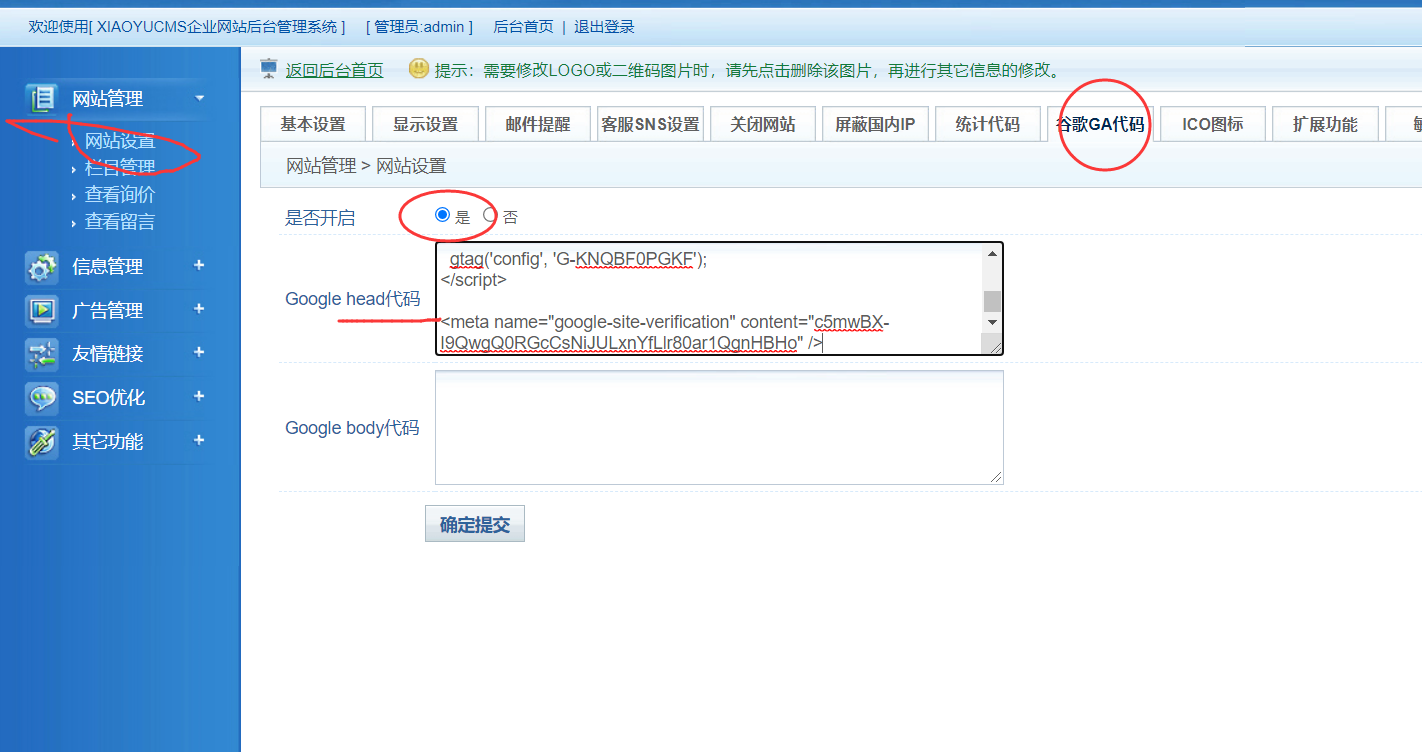Click the 广告管理 monitor icon
The width and height of the screenshot is (1422, 752).
click(42, 311)
